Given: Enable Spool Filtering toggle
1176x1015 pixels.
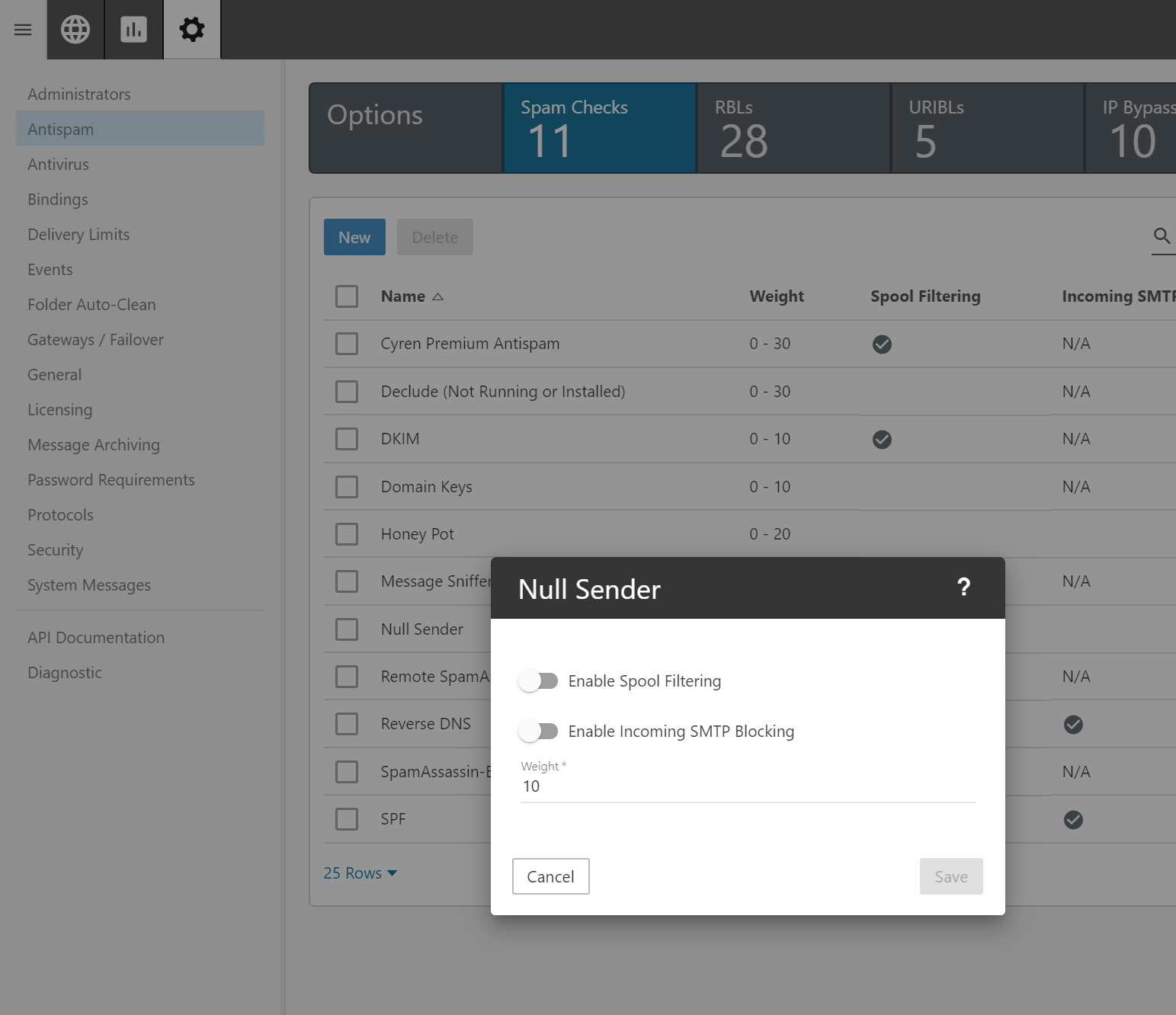Looking at the screenshot, I should (x=538, y=681).
